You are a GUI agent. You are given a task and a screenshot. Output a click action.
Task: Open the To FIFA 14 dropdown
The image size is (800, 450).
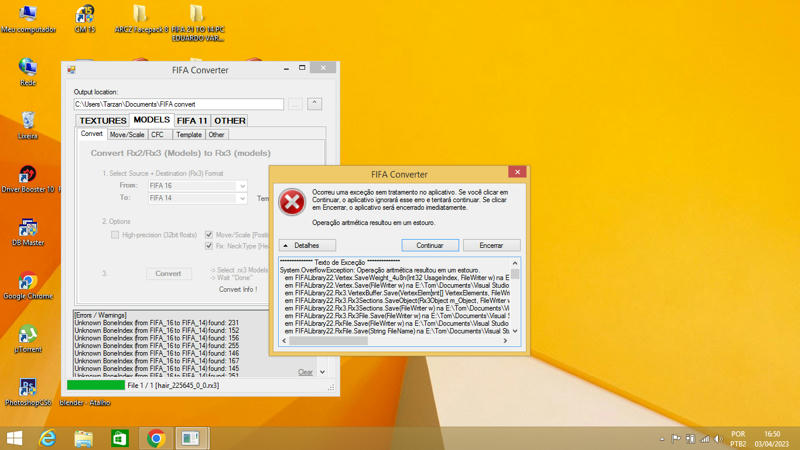pyautogui.click(x=197, y=198)
